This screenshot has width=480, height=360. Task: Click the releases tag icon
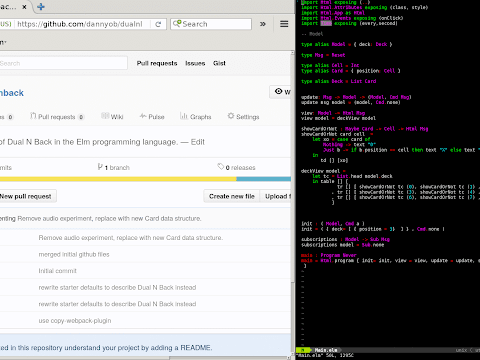[221, 166]
